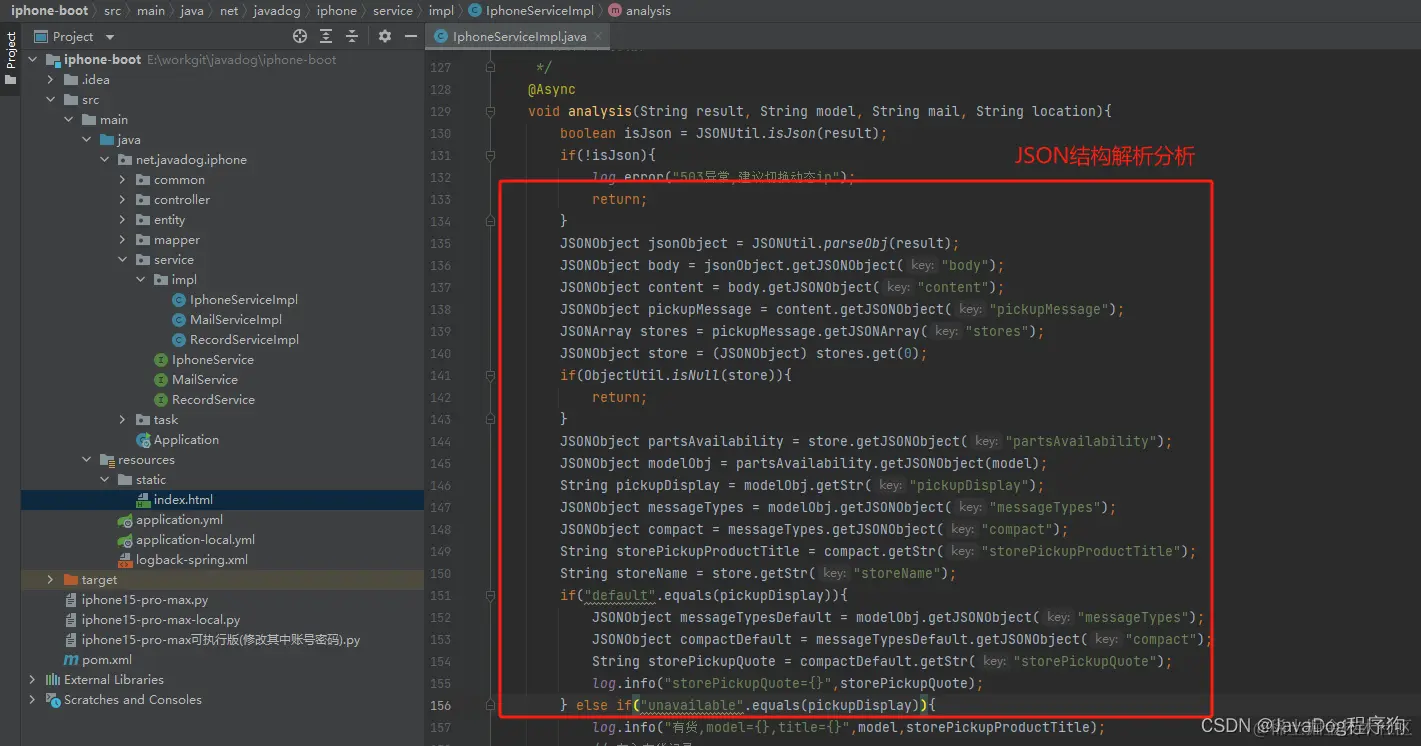Screen dimensions: 1421x746
Task: Select iphone15-pro-max.py file
Action: 144,600
